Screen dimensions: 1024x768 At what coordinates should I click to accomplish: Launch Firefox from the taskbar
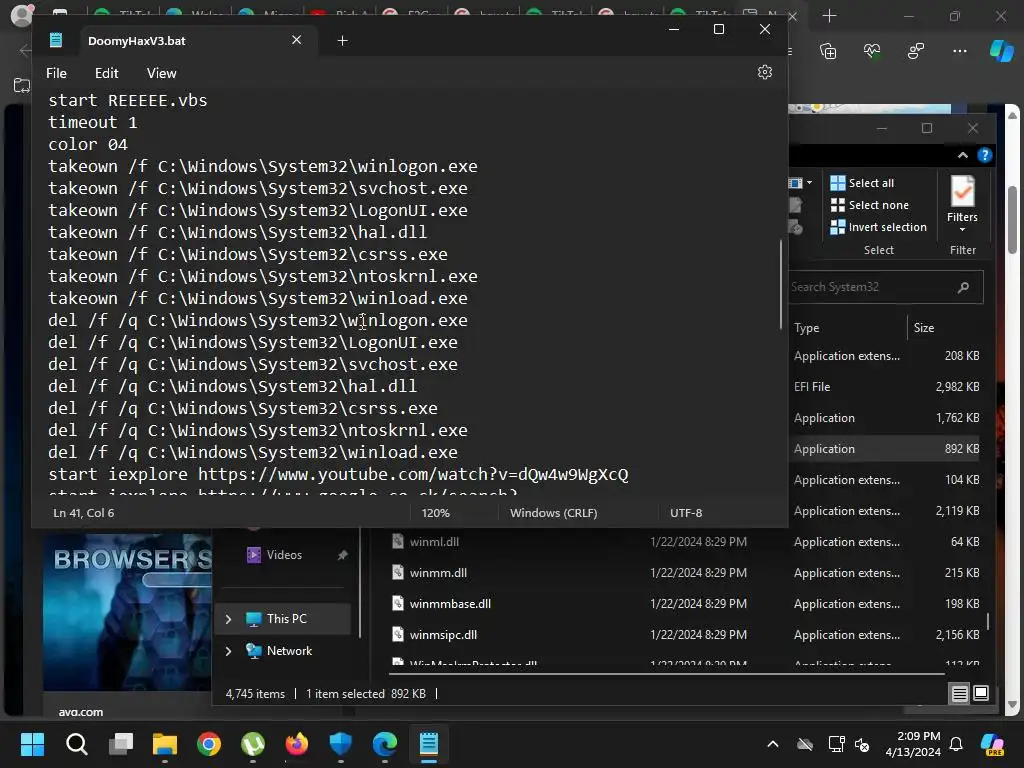[296, 744]
